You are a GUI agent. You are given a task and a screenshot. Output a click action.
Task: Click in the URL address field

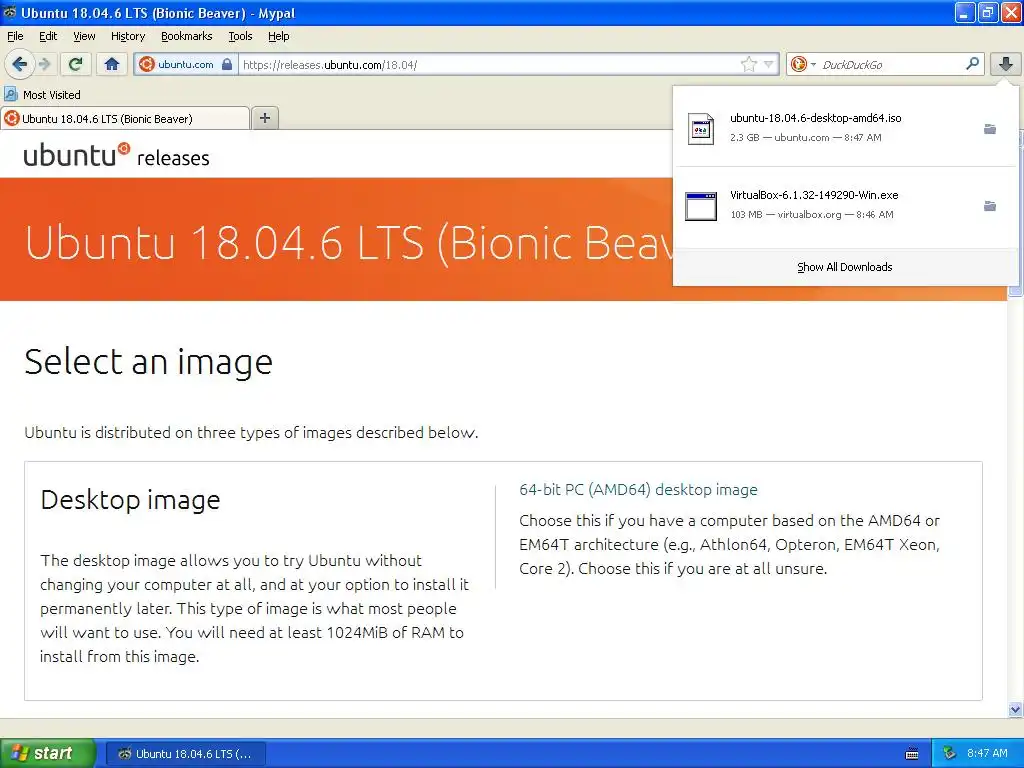[488, 64]
